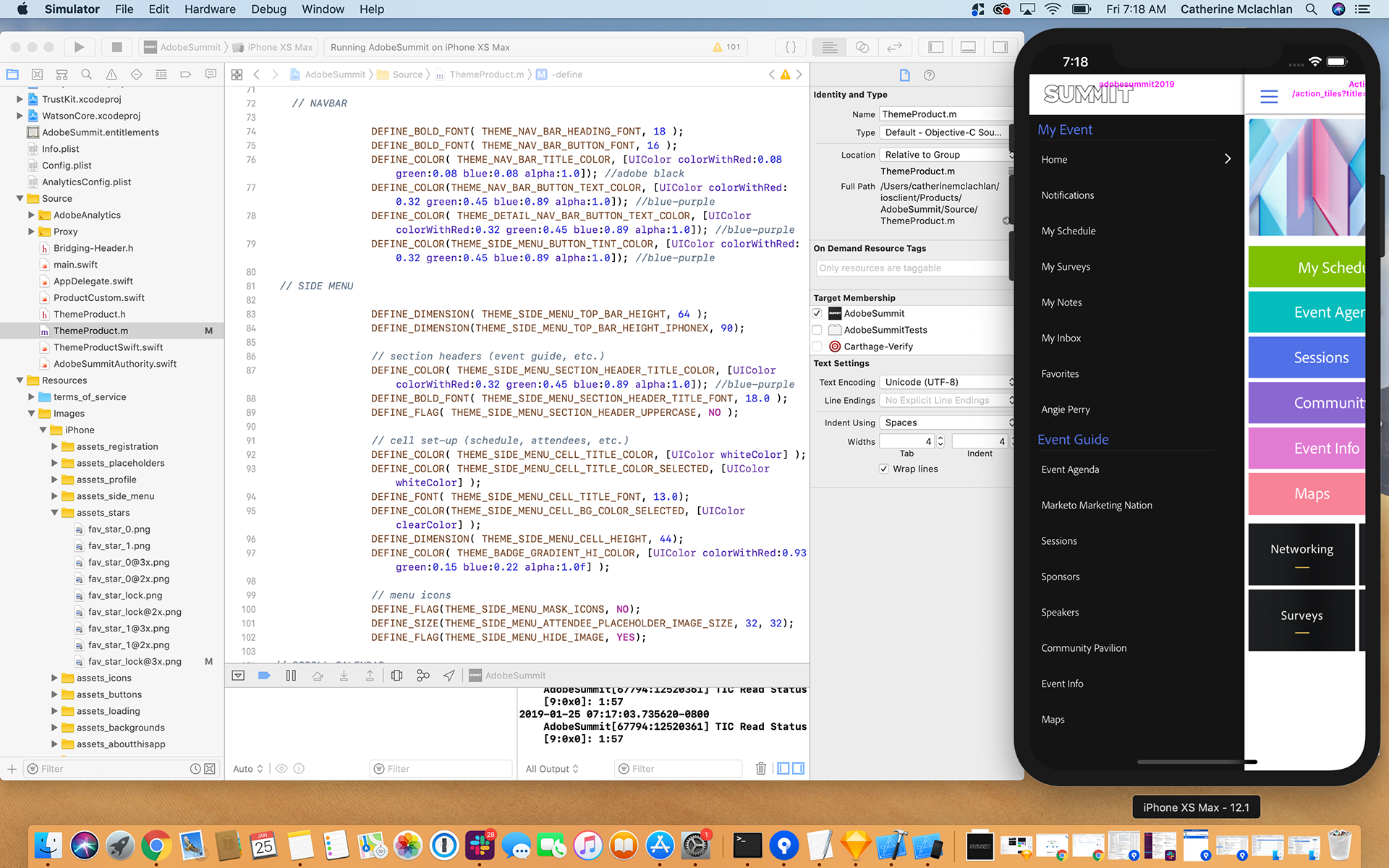This screenshot has height=868, width=1389.
Task: Enable Carthage-Verify target membership checkbox
Action: 817,346
